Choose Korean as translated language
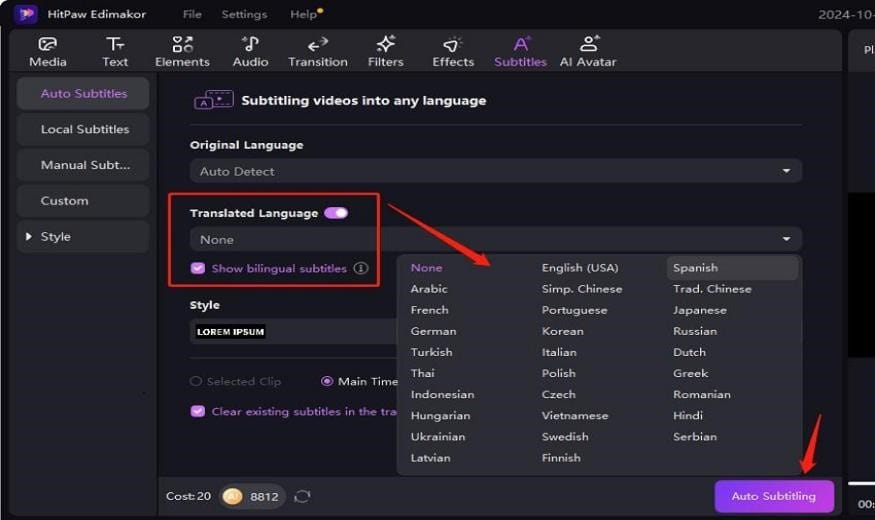The height and width of the screenshot is (520, 875). (562, 331)
